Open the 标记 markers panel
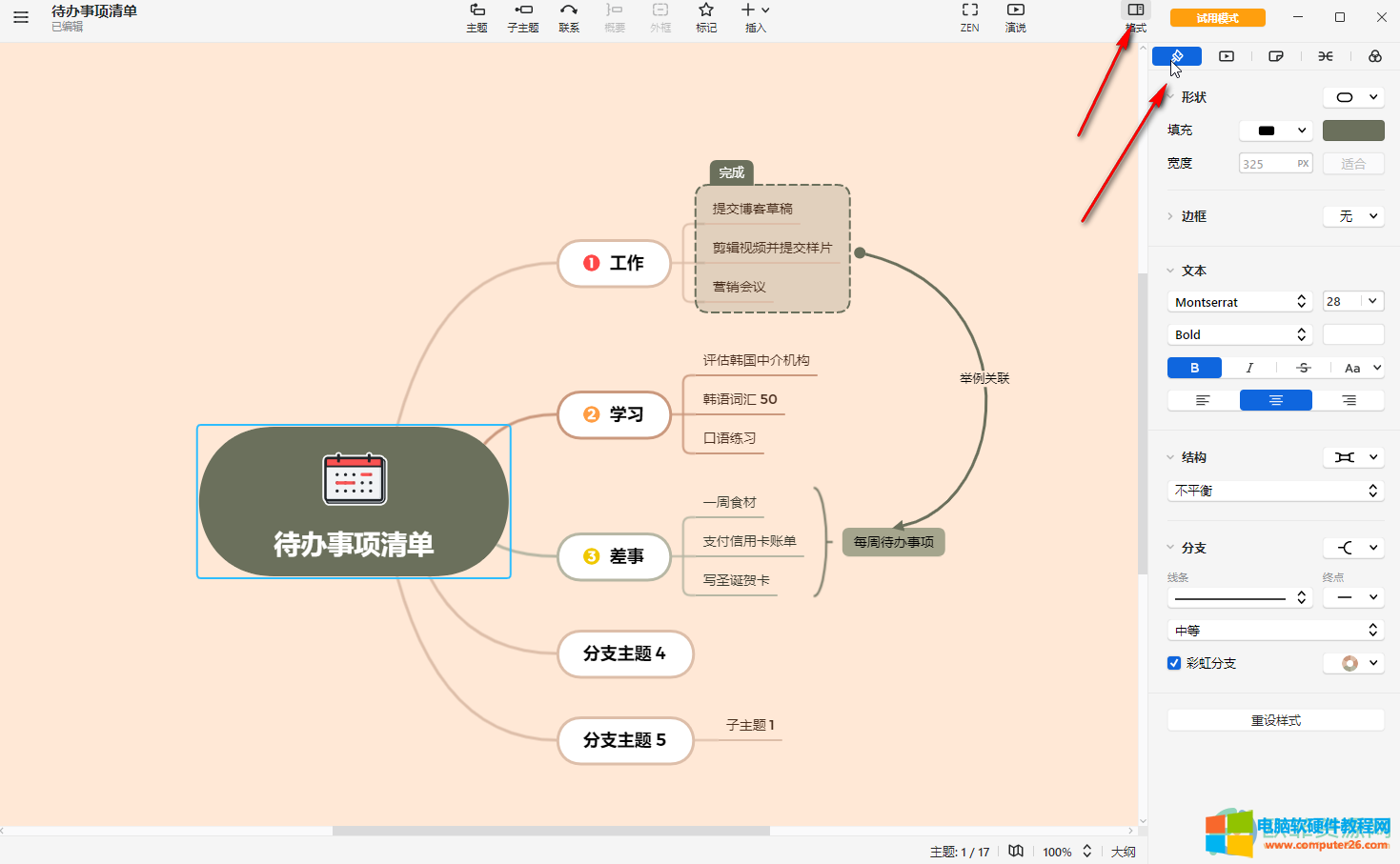Screen dimensions: 1400x864 pyautogui.click(x=706, y=17)
